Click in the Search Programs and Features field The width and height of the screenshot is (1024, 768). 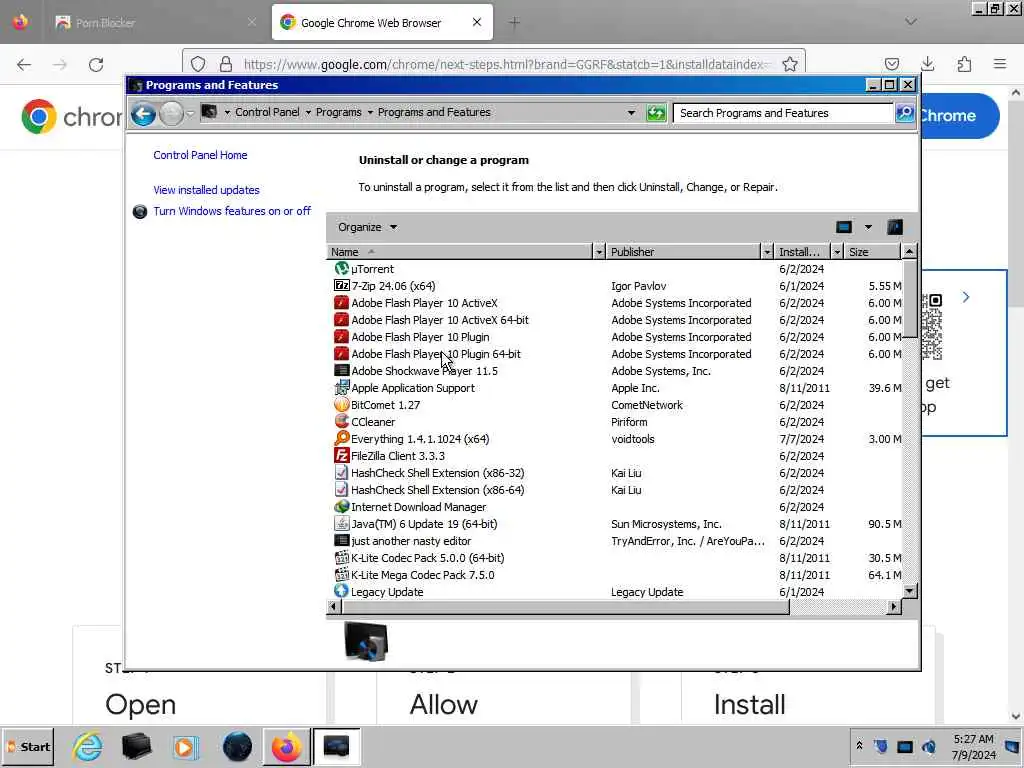tap(783, 113)
